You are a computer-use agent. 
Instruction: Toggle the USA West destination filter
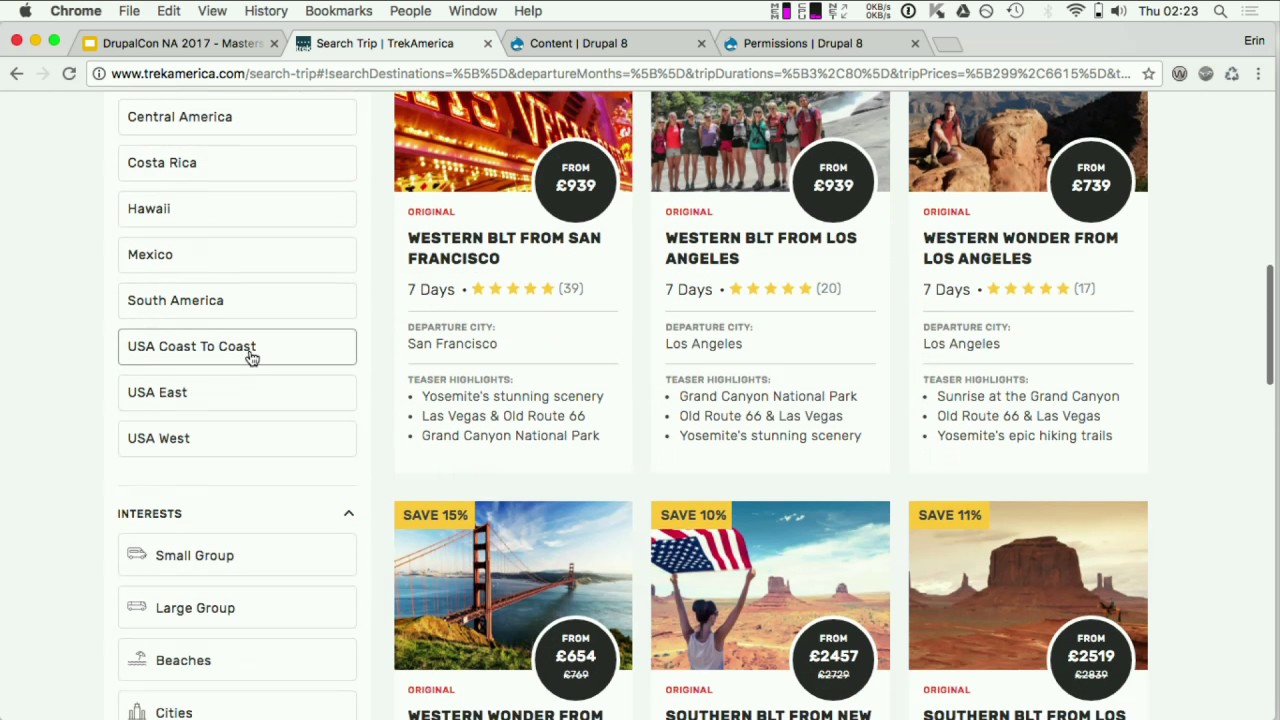(x=237, y=439)
